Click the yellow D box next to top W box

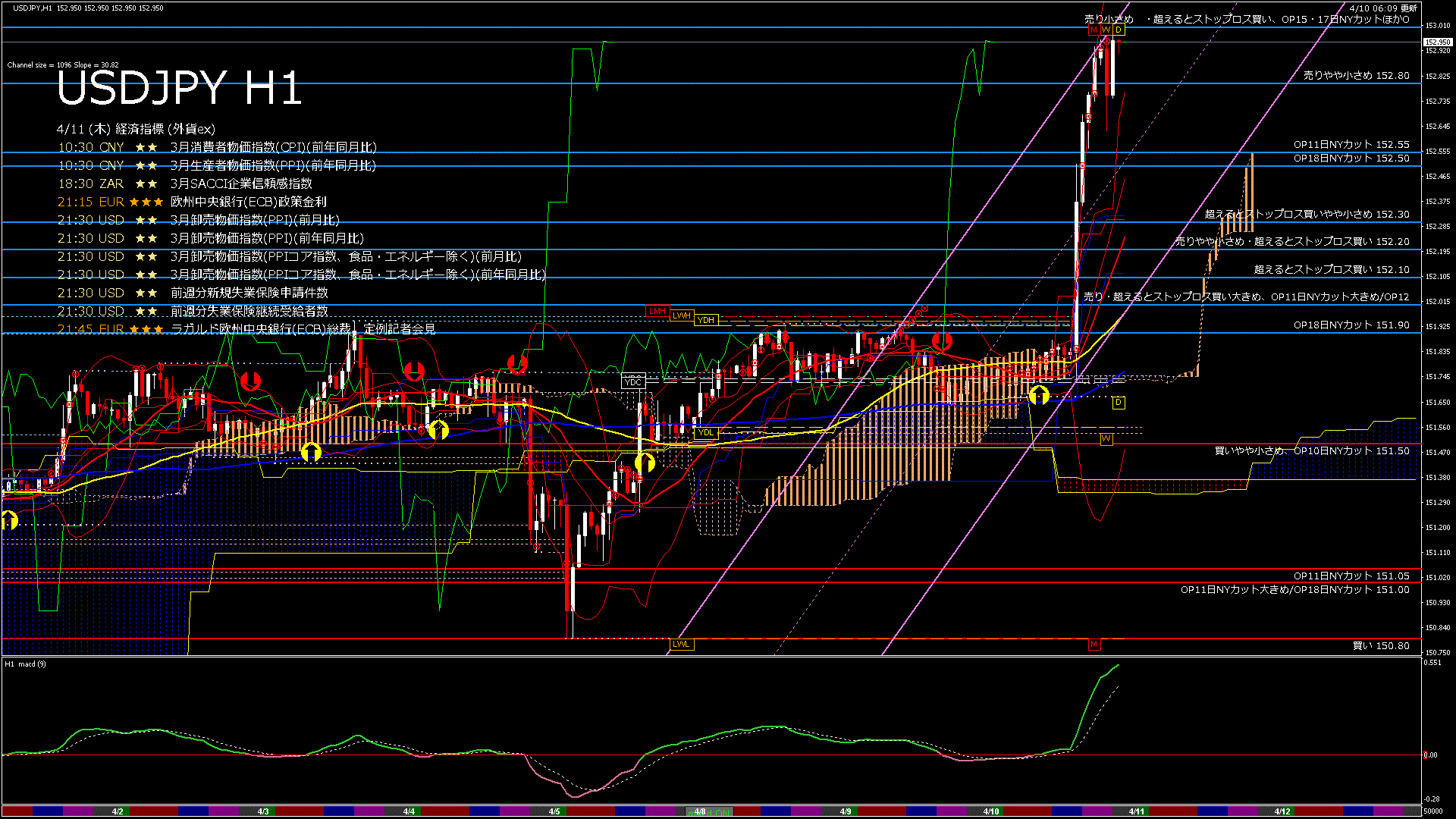click(x=1119, y=30)
